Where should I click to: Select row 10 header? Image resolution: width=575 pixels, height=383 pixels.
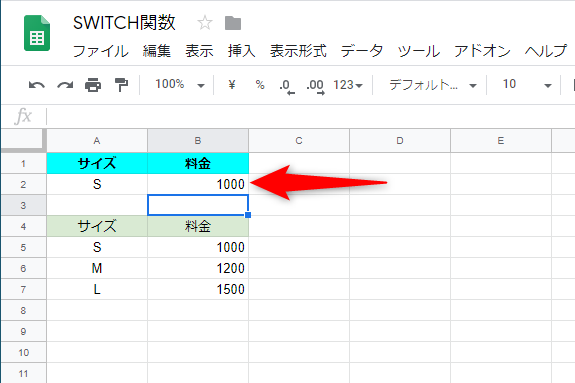[x=23, y=353]
